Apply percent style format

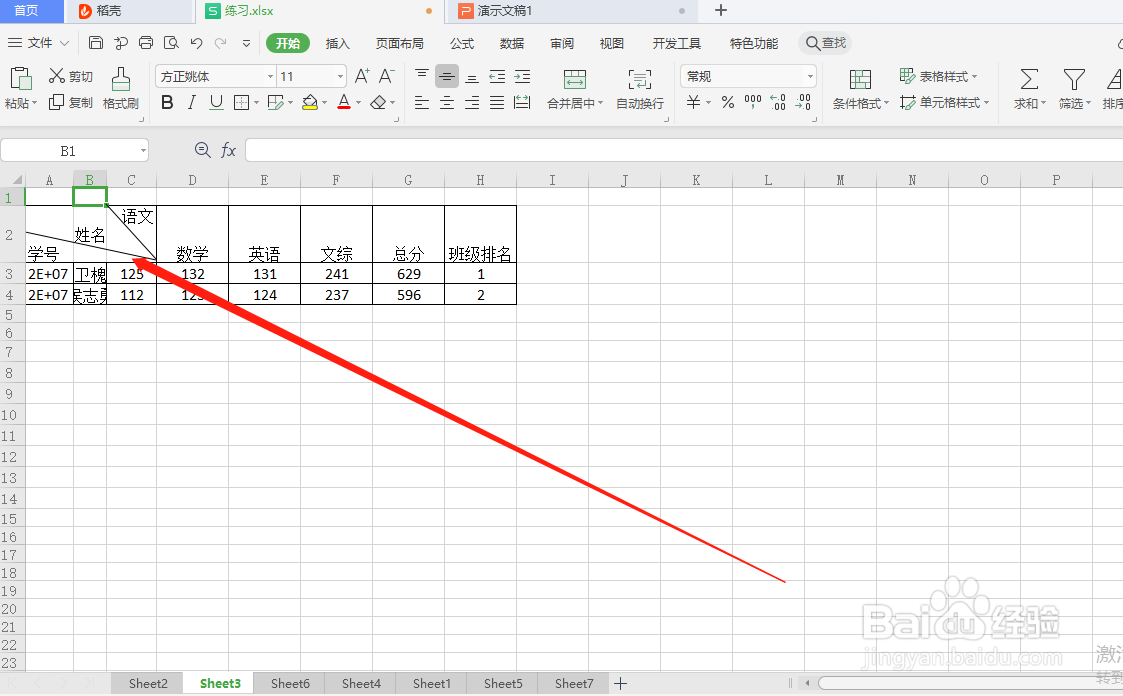click(728, 102)
